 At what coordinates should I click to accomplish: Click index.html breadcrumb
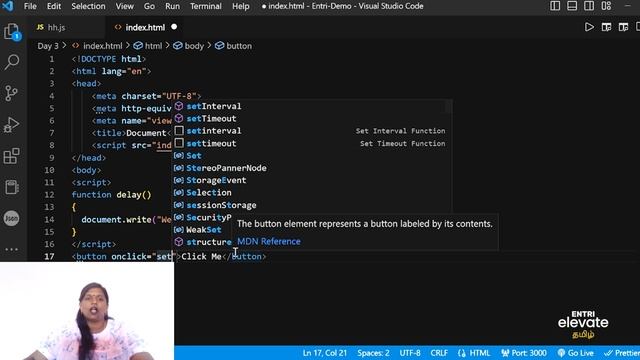(x=102, y=46)
